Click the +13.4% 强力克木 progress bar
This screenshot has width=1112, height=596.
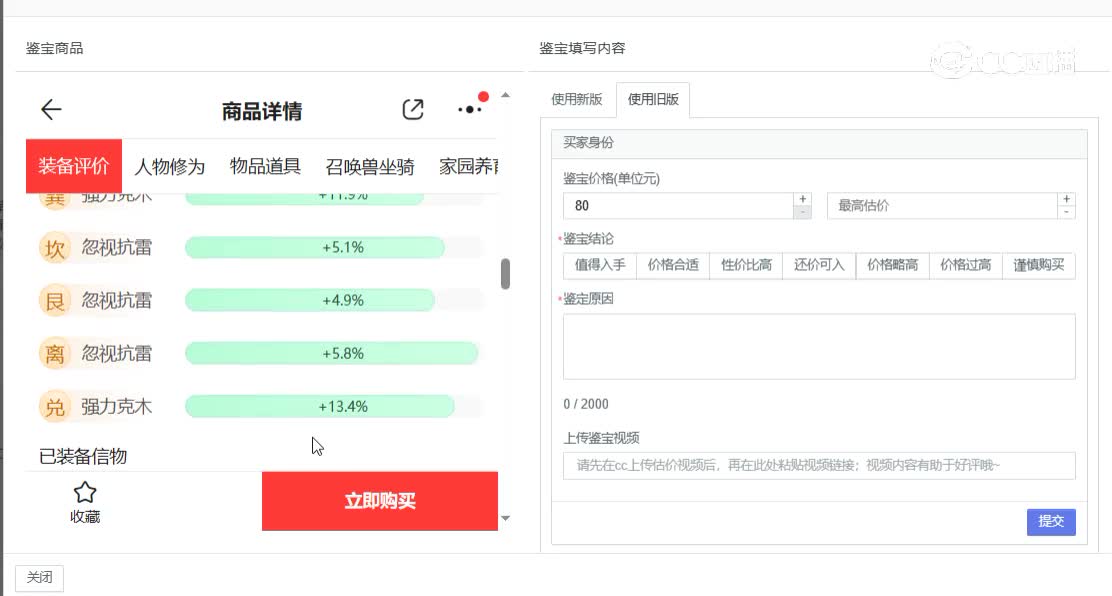(320, 406)
